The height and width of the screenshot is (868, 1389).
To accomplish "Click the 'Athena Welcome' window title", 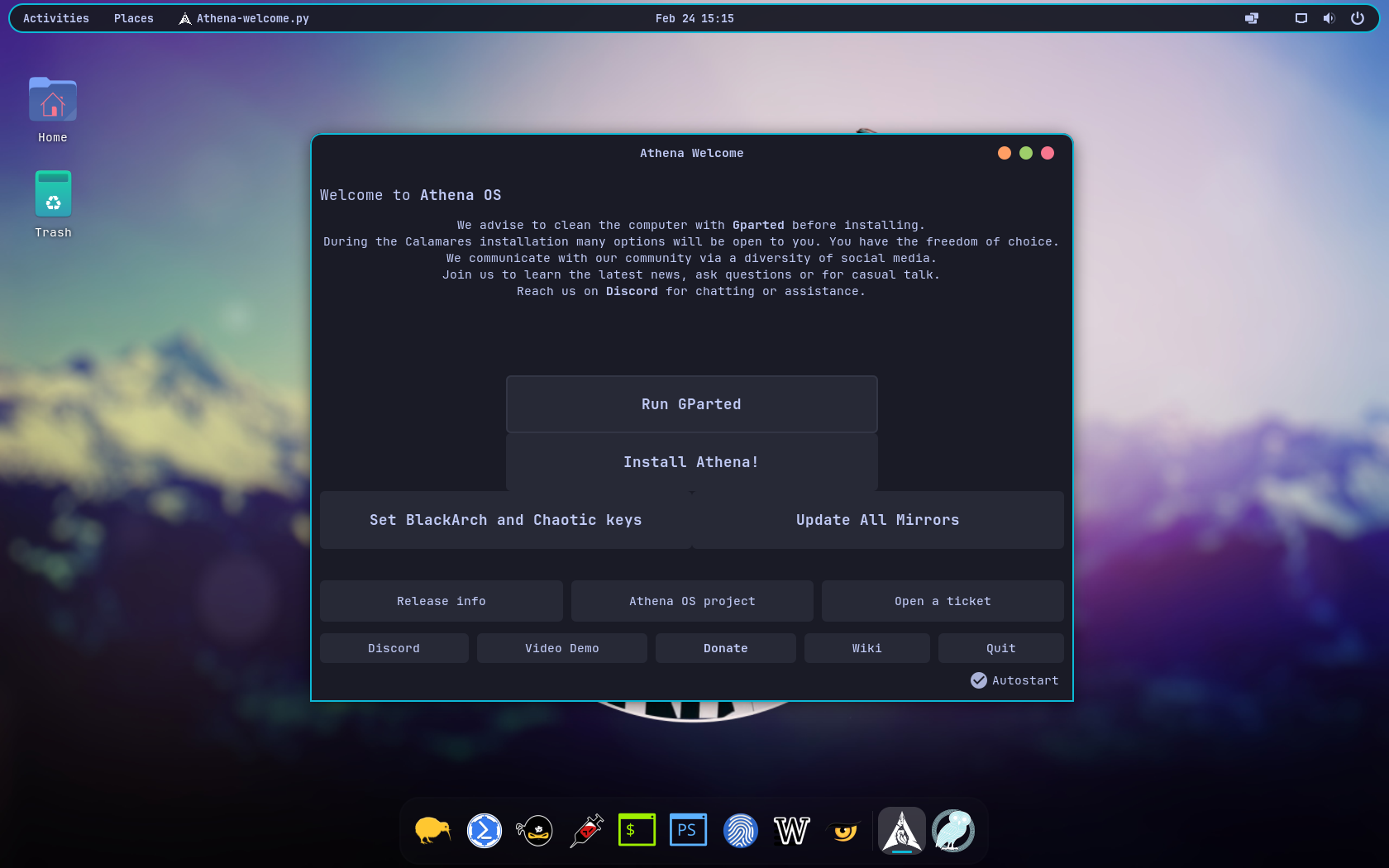I will point(692,153).
